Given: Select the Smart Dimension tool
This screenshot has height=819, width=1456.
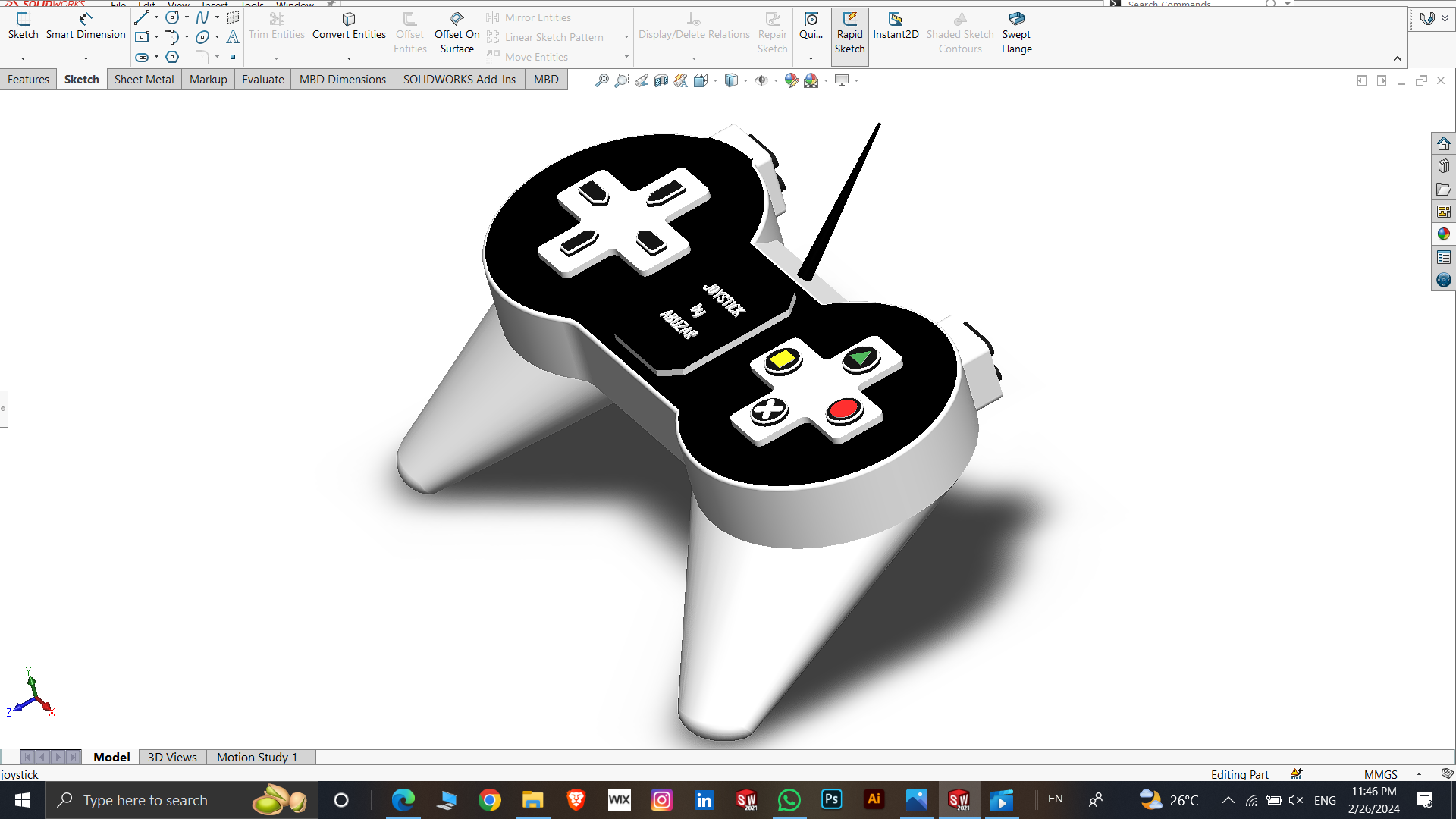Looking at the screenshot, I should [86, 26].
